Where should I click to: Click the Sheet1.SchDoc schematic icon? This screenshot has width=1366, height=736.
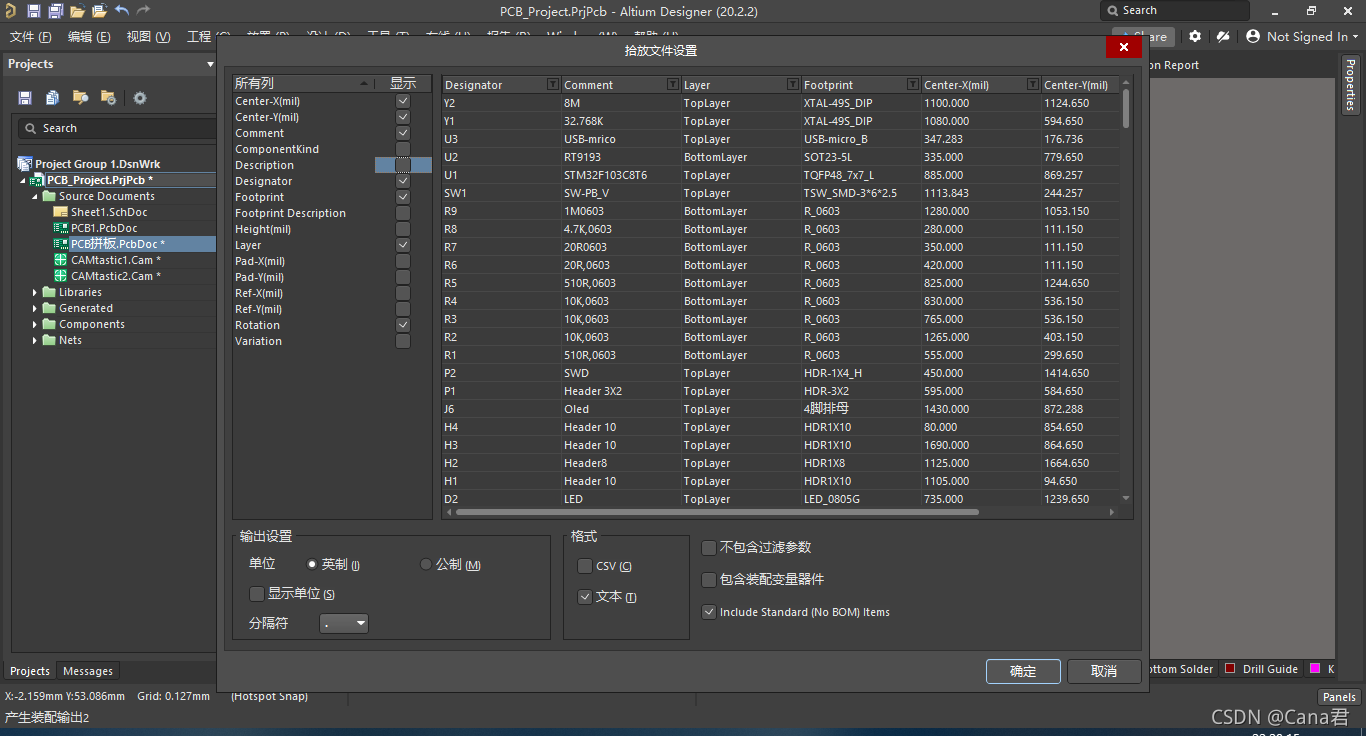coord(61,212)
